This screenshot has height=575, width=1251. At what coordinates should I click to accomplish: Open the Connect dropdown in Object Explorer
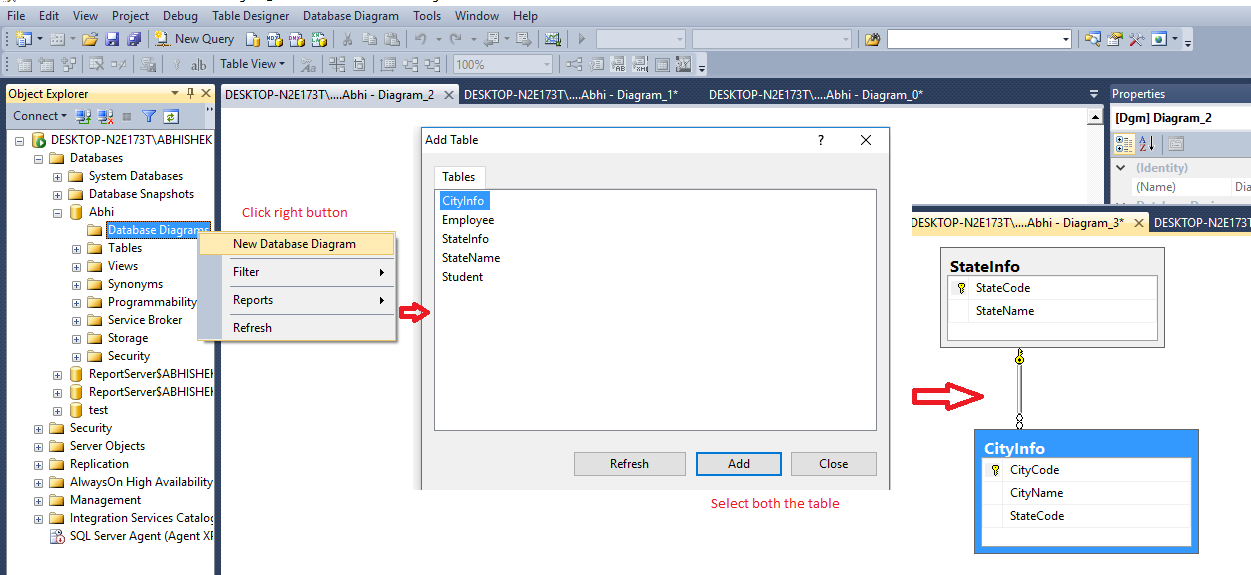[39, 116]
